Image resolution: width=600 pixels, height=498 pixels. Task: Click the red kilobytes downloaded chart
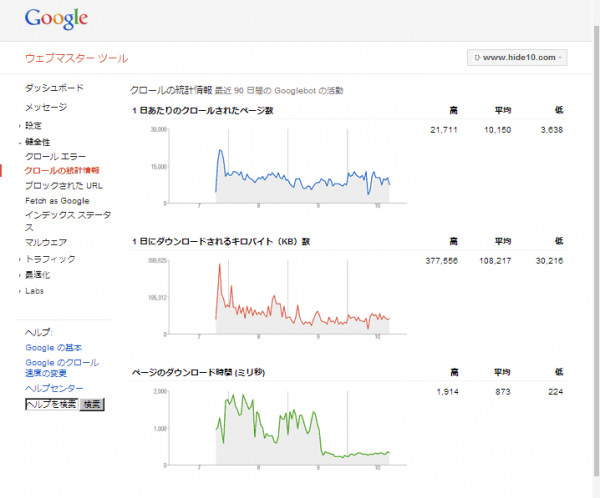[x=287, y=298]
